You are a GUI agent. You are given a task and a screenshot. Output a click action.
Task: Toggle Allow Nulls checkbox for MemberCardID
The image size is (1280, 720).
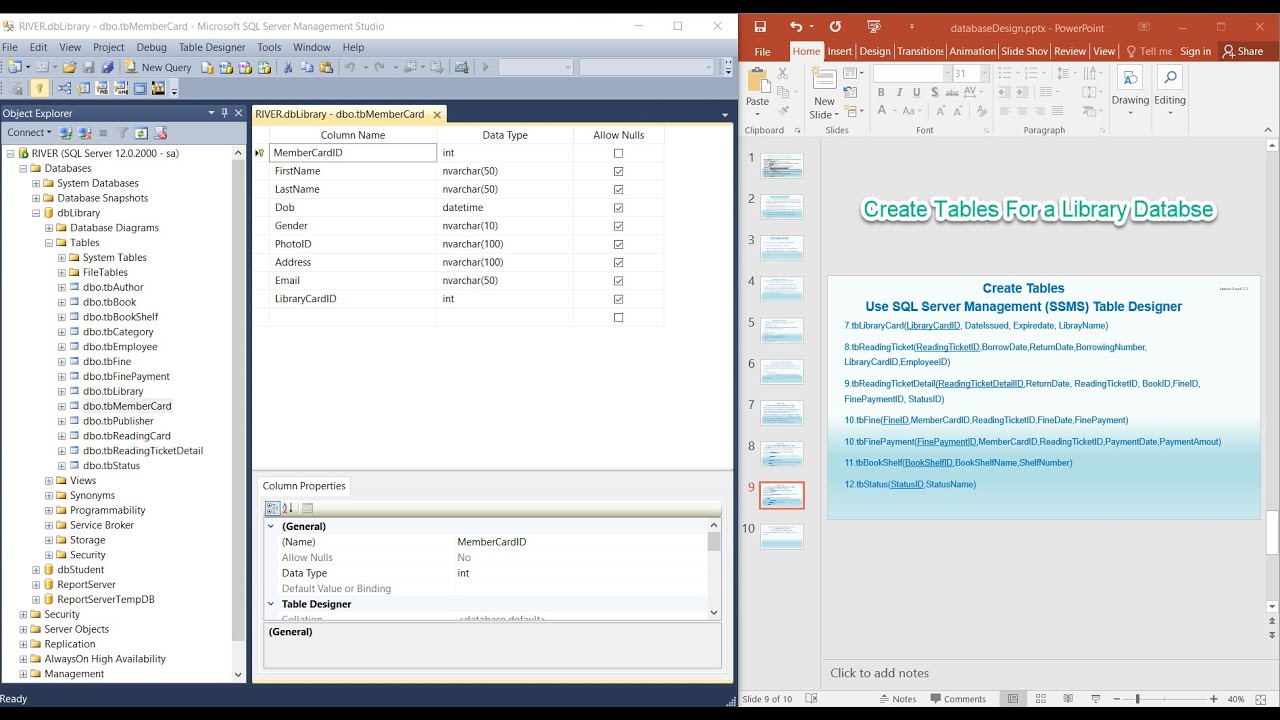618,153
